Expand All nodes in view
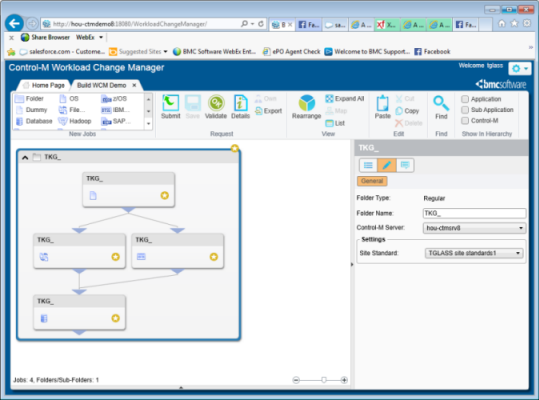 click(344, 99)
